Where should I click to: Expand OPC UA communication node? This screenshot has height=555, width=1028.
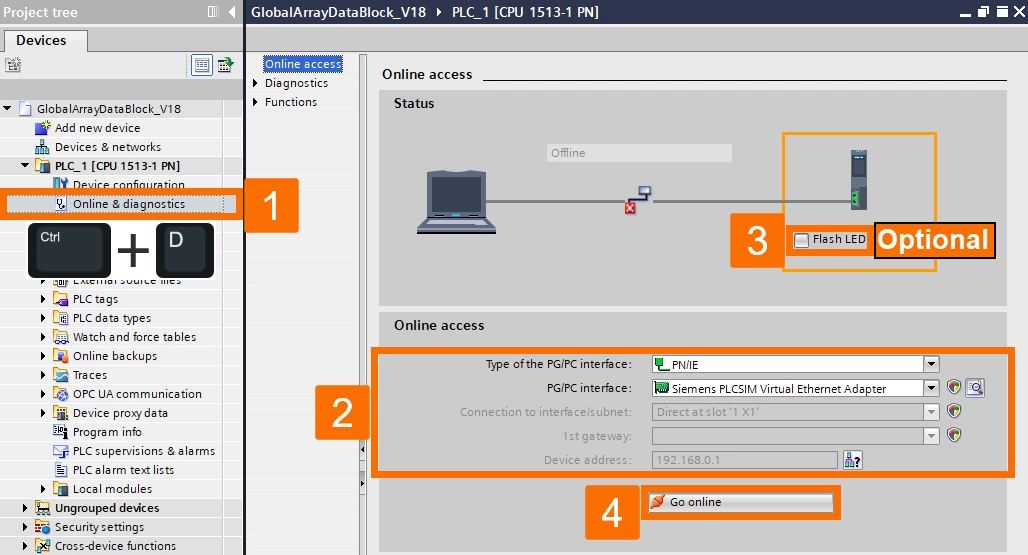(x=43, y=394)
